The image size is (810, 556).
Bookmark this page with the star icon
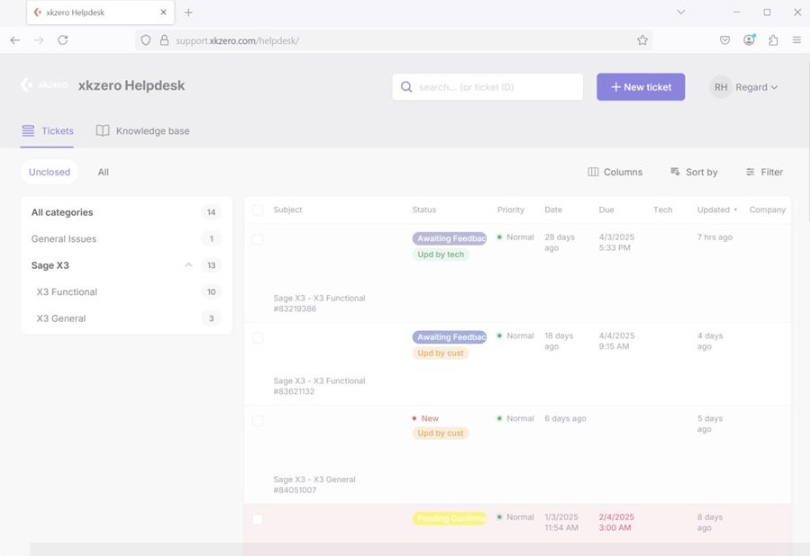click(x=642, y=40)
